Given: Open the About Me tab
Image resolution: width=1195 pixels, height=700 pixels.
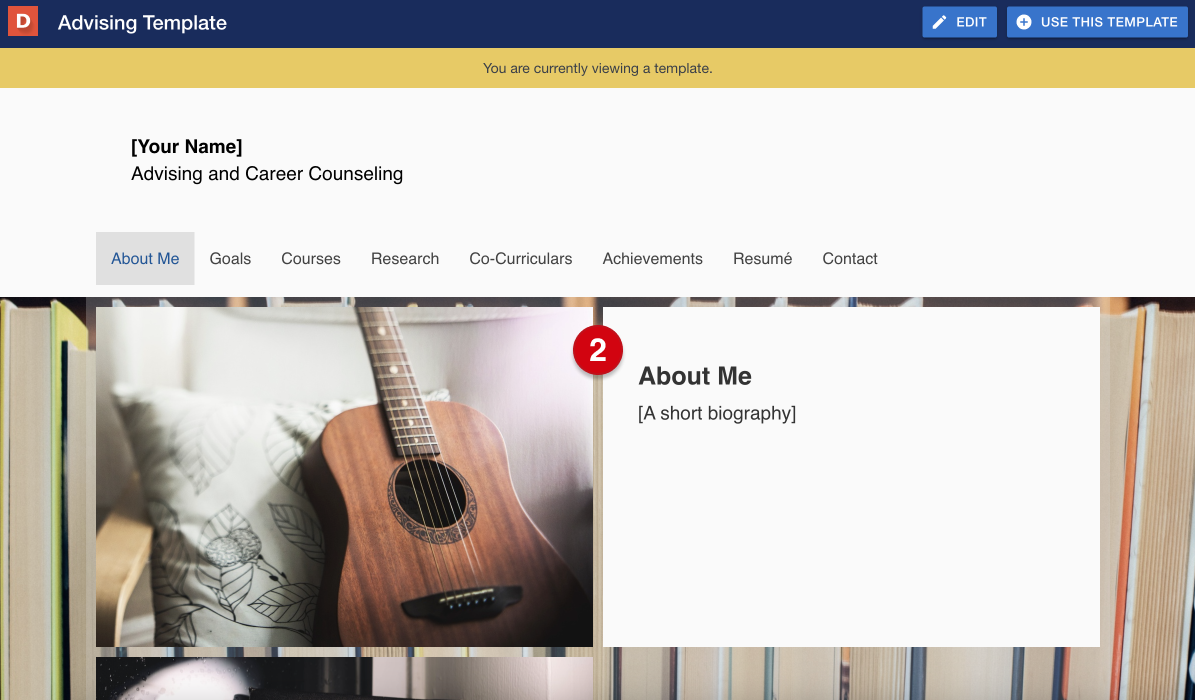Looking at the screenshot, I should click(145, 259).
